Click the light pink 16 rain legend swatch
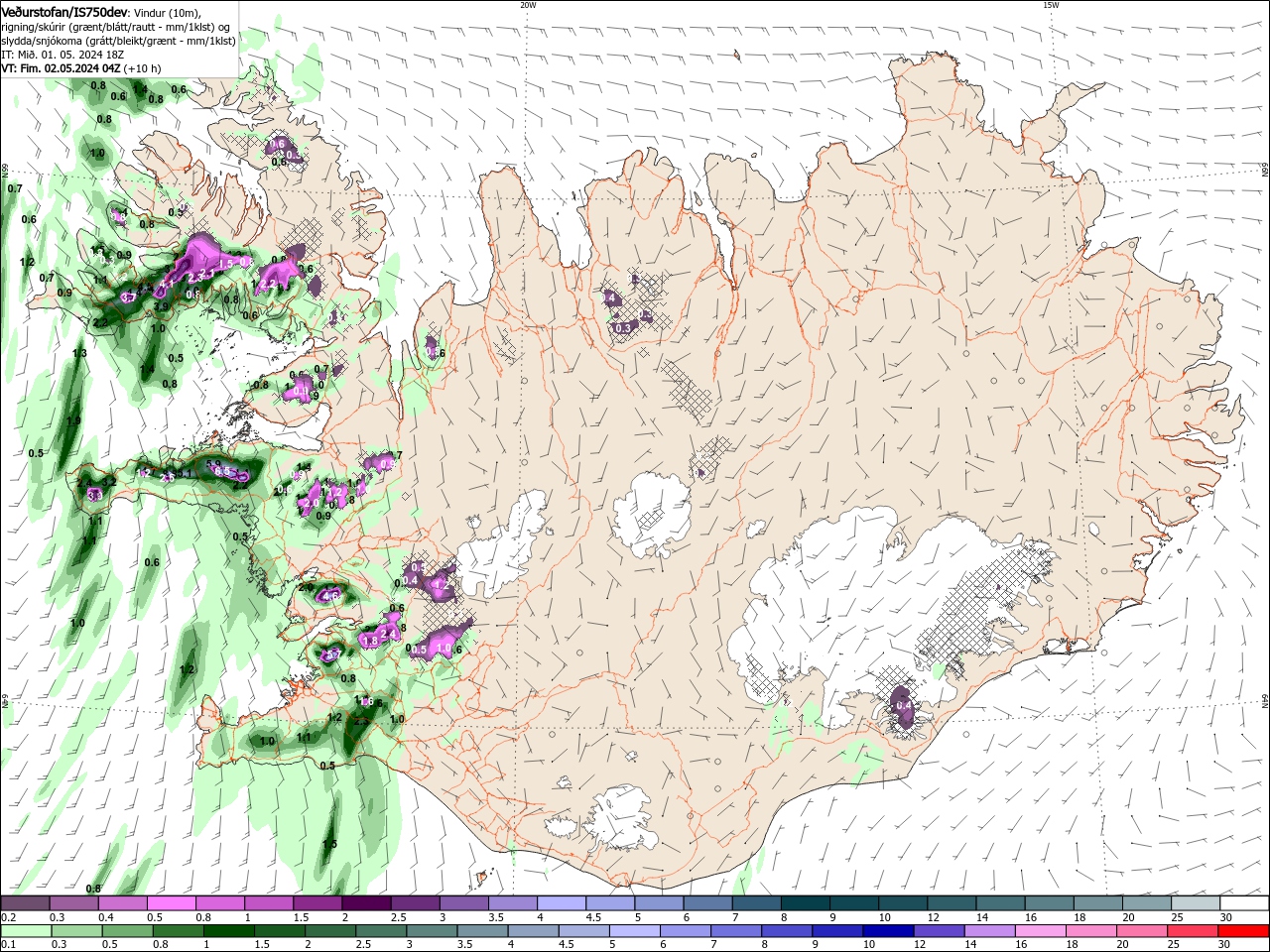The image size is (1270, 952). click(x=1040, y=931)
